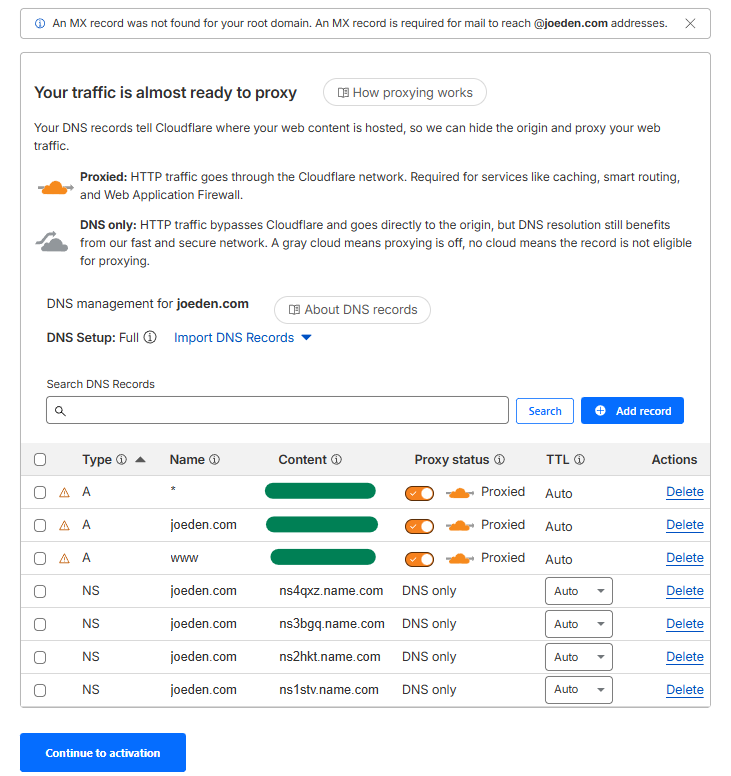
Task: Click the Search DNS Records input field
Action: point(277,411)
